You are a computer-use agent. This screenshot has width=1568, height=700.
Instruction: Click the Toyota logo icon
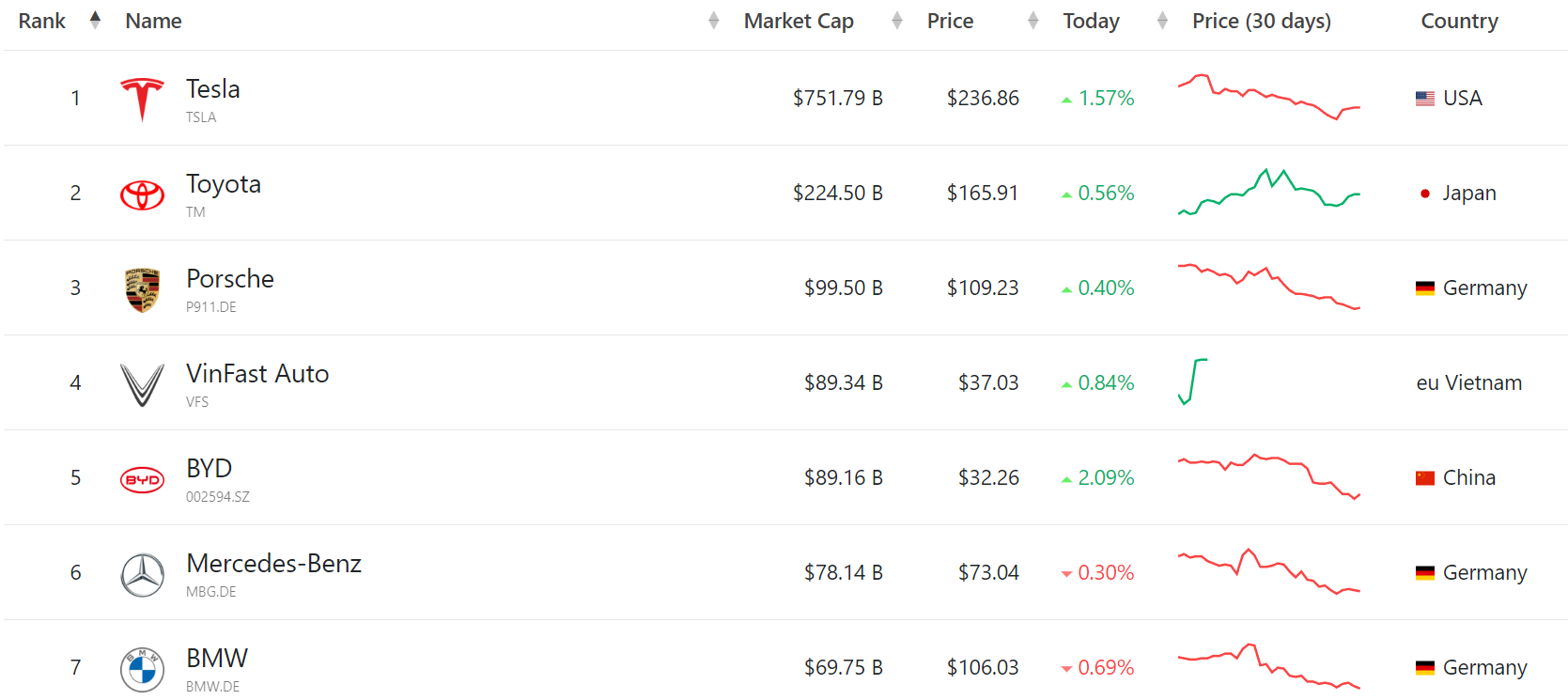click(143, 194)
